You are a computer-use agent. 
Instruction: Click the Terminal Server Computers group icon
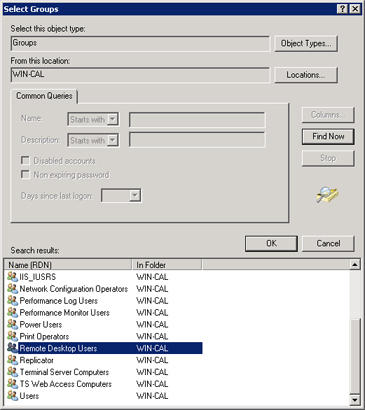[x=12, y=372]
